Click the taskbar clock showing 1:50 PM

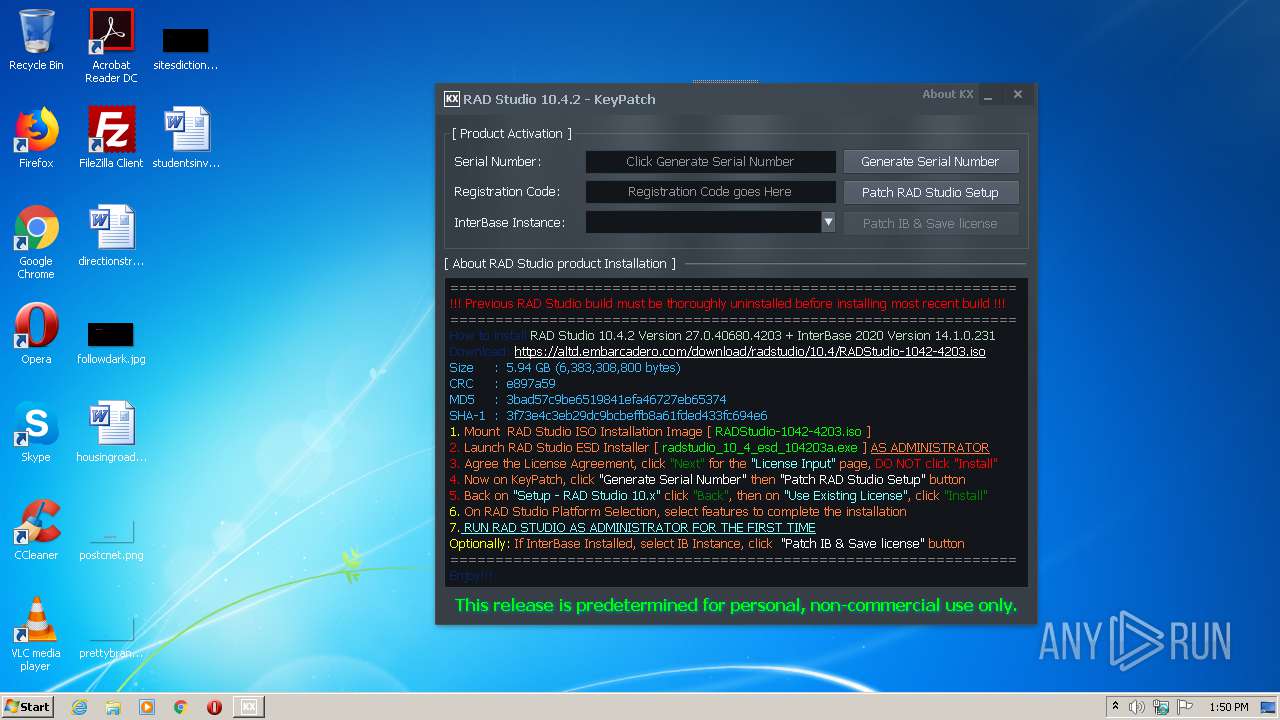pyautogui.click(x=1228, y=707)
